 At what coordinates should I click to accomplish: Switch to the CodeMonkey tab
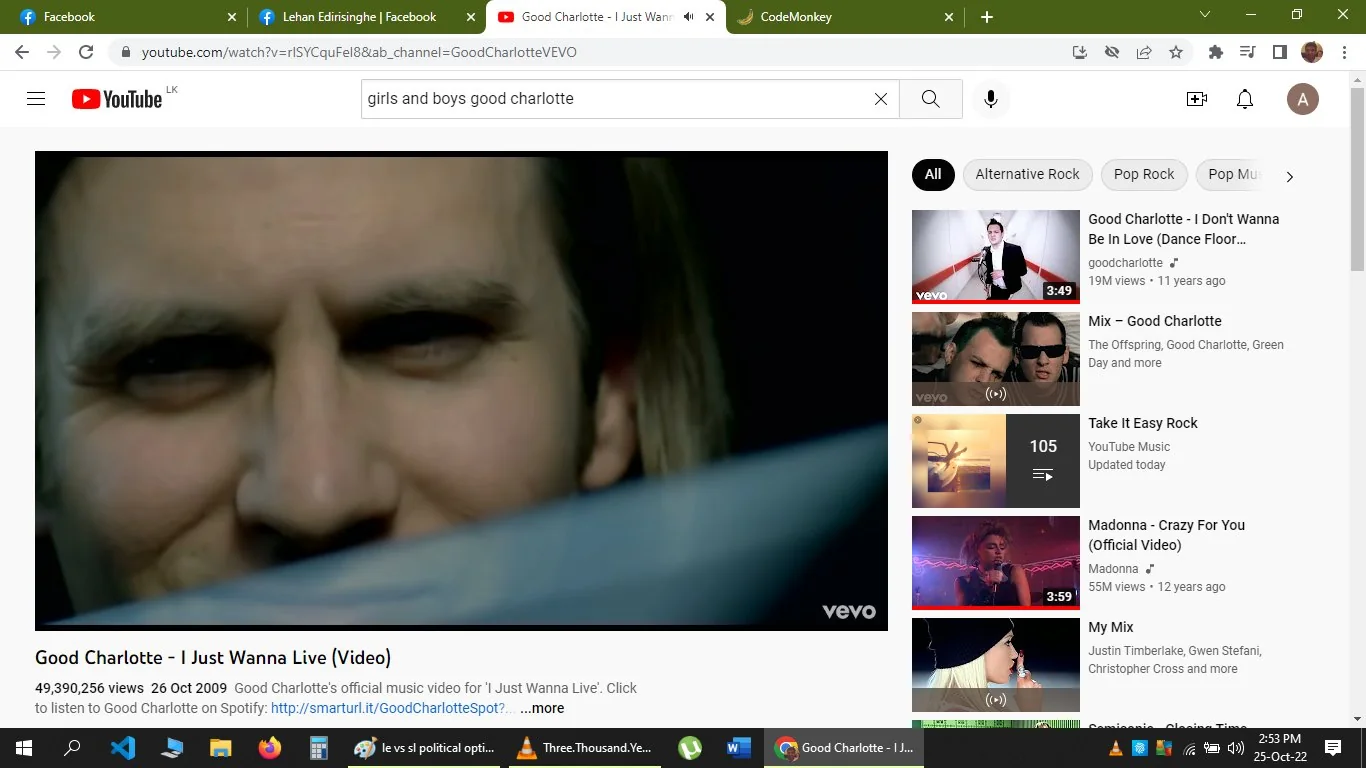846,17
